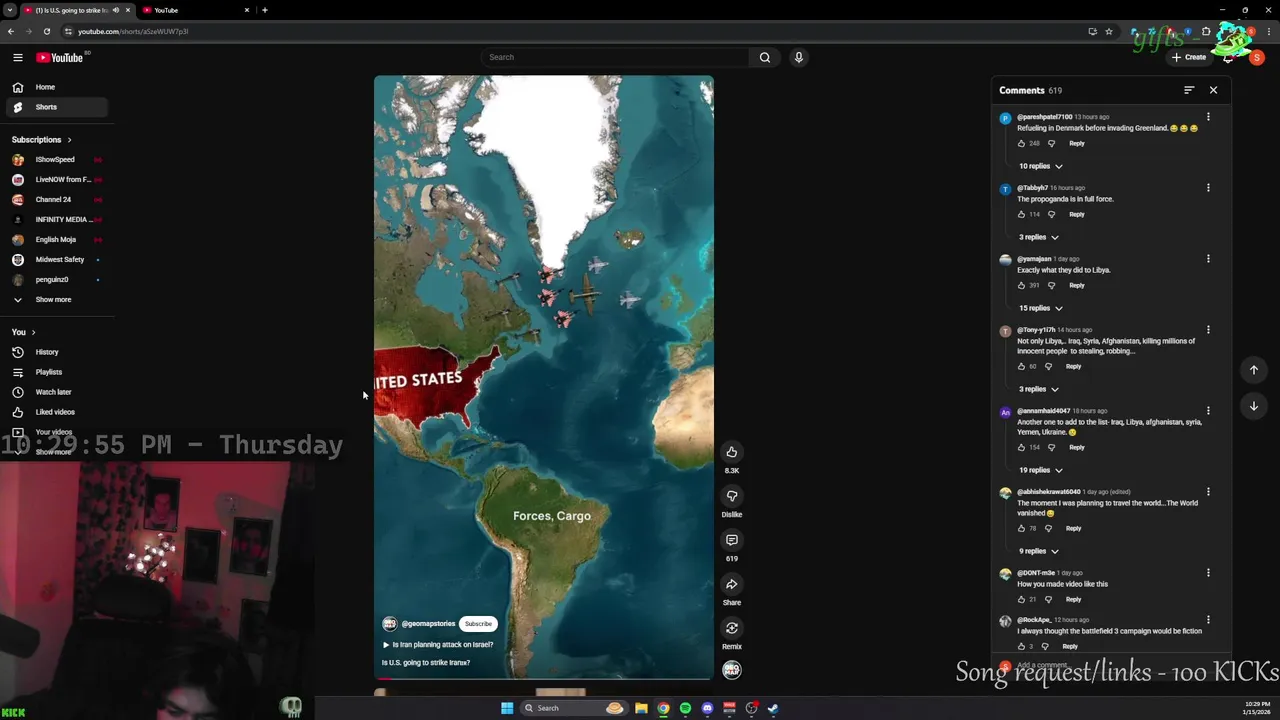Select Shorts in the sidebar
The width and height of the screenshot is (1280, 720).
(x=56, y=107)
